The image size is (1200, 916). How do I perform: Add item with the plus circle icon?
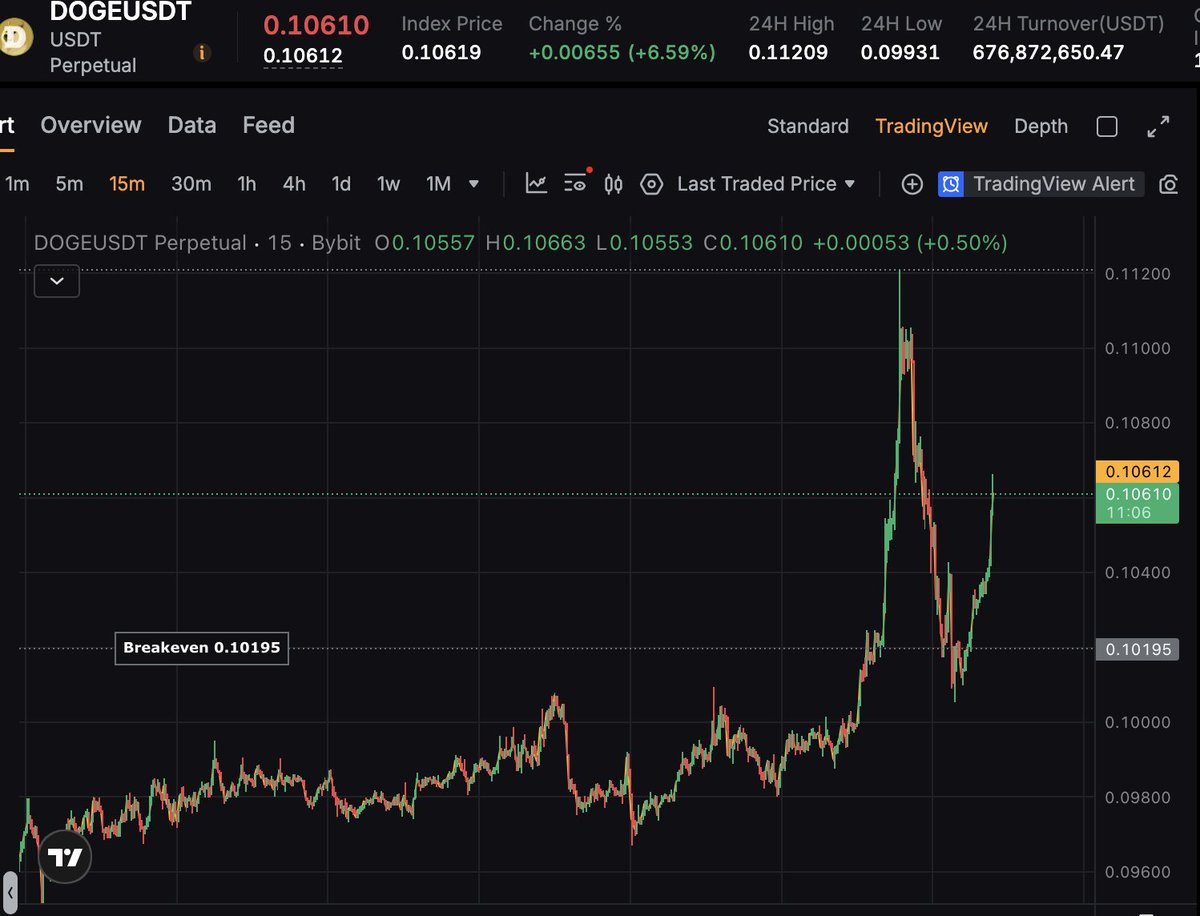pos(912,184)
